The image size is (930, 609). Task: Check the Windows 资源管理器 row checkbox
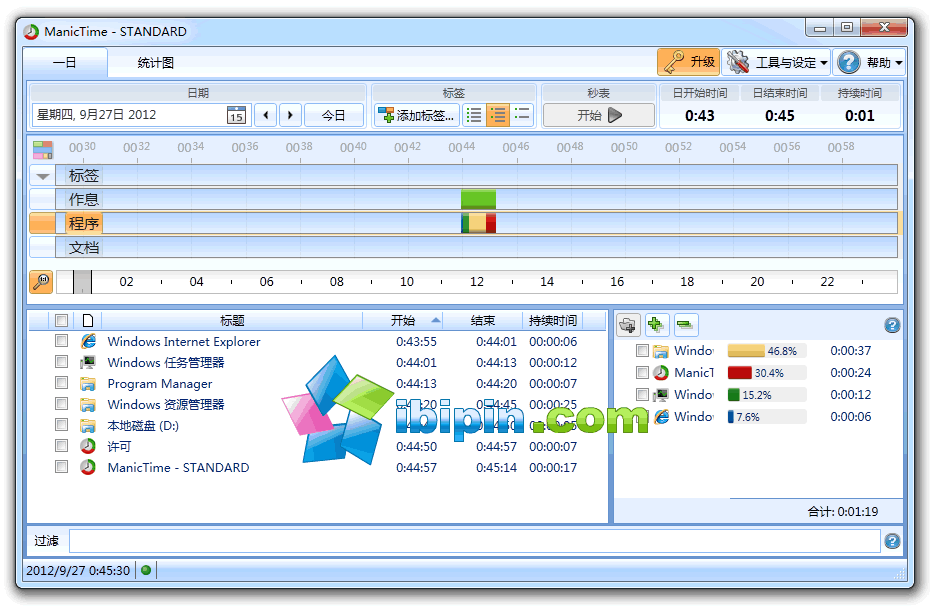[x=61, y=403]
